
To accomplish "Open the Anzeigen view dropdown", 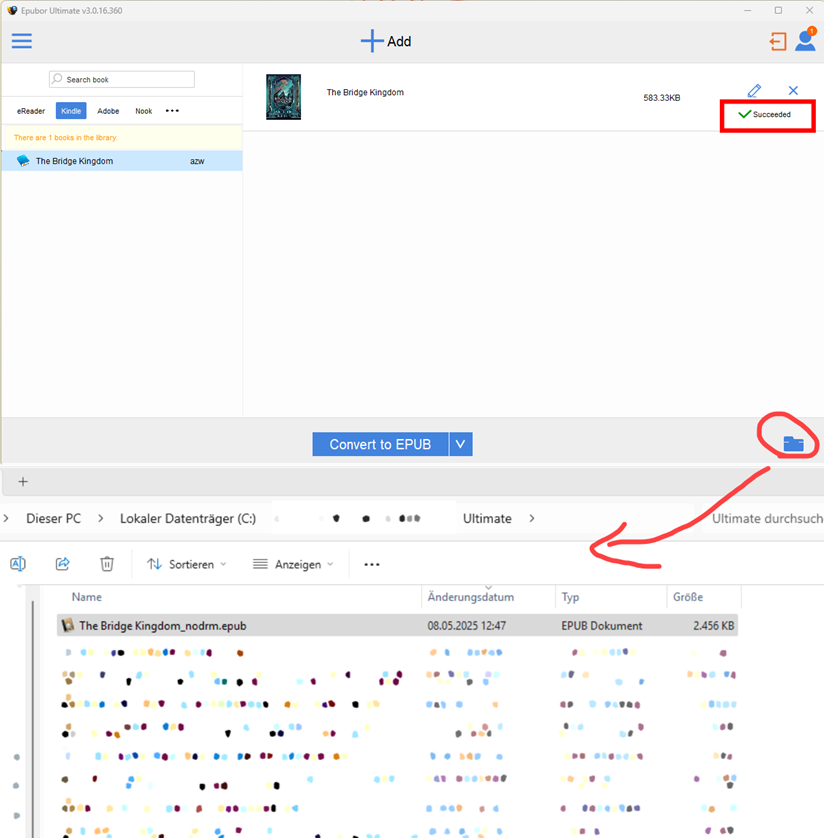I will [293, 565].
